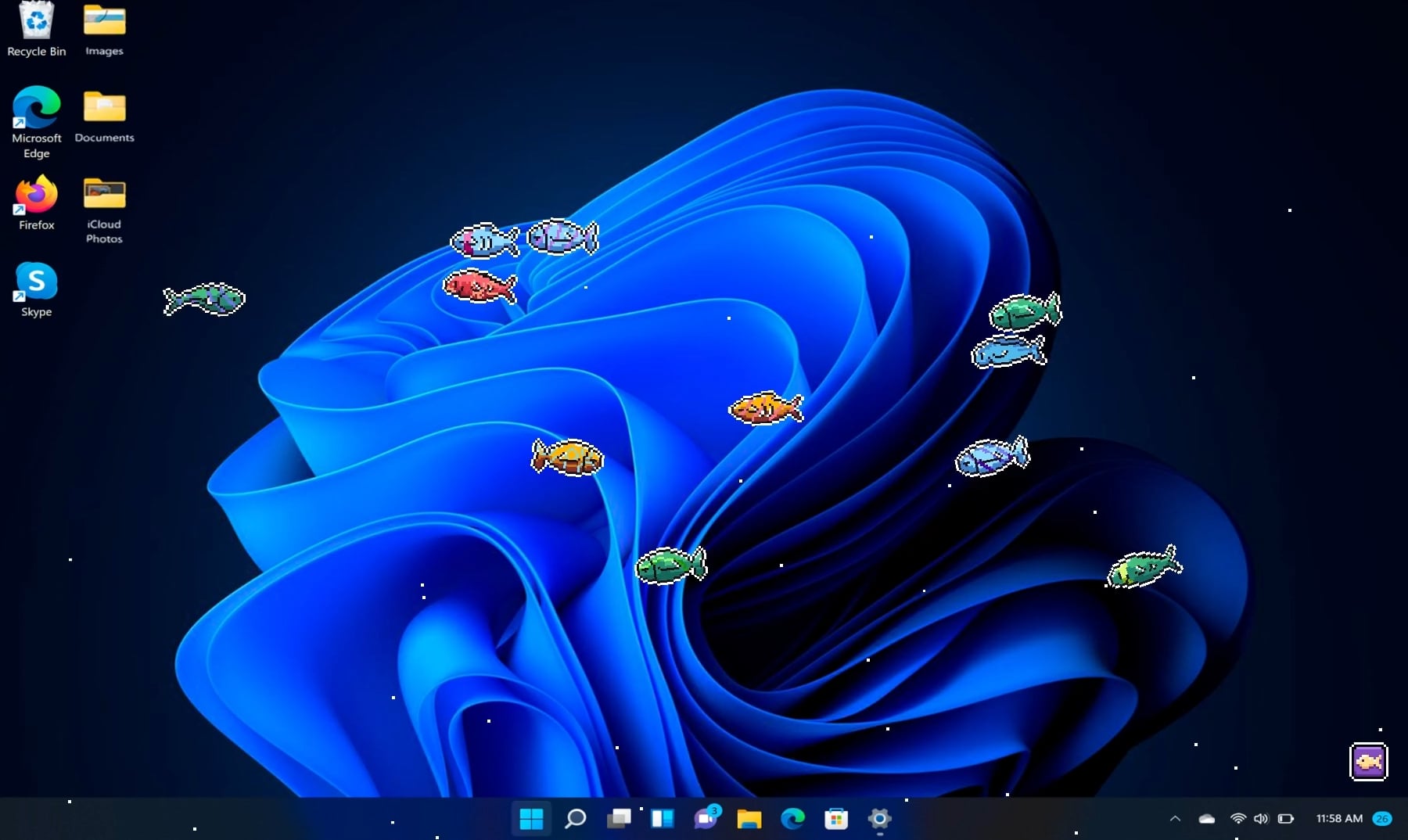Click the red fish swimming on the desktop
1408x840 pixels.
[x=479, y=286]
